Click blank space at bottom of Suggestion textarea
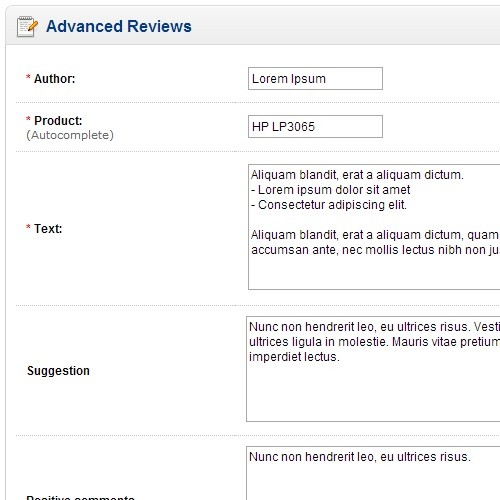This screenshot has width=500, height=500. coord(373,393)
